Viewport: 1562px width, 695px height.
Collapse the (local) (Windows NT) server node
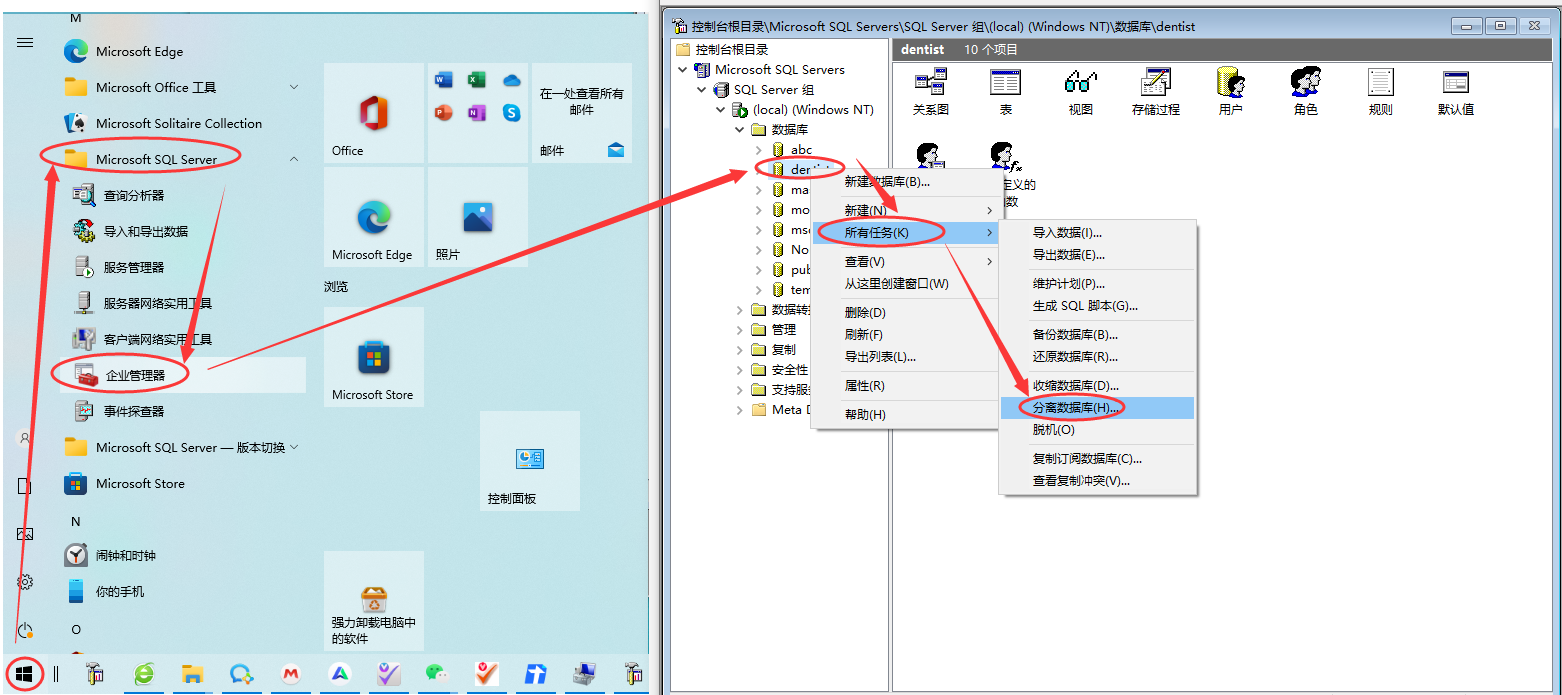pyautogui.click(x=721, y=110)
